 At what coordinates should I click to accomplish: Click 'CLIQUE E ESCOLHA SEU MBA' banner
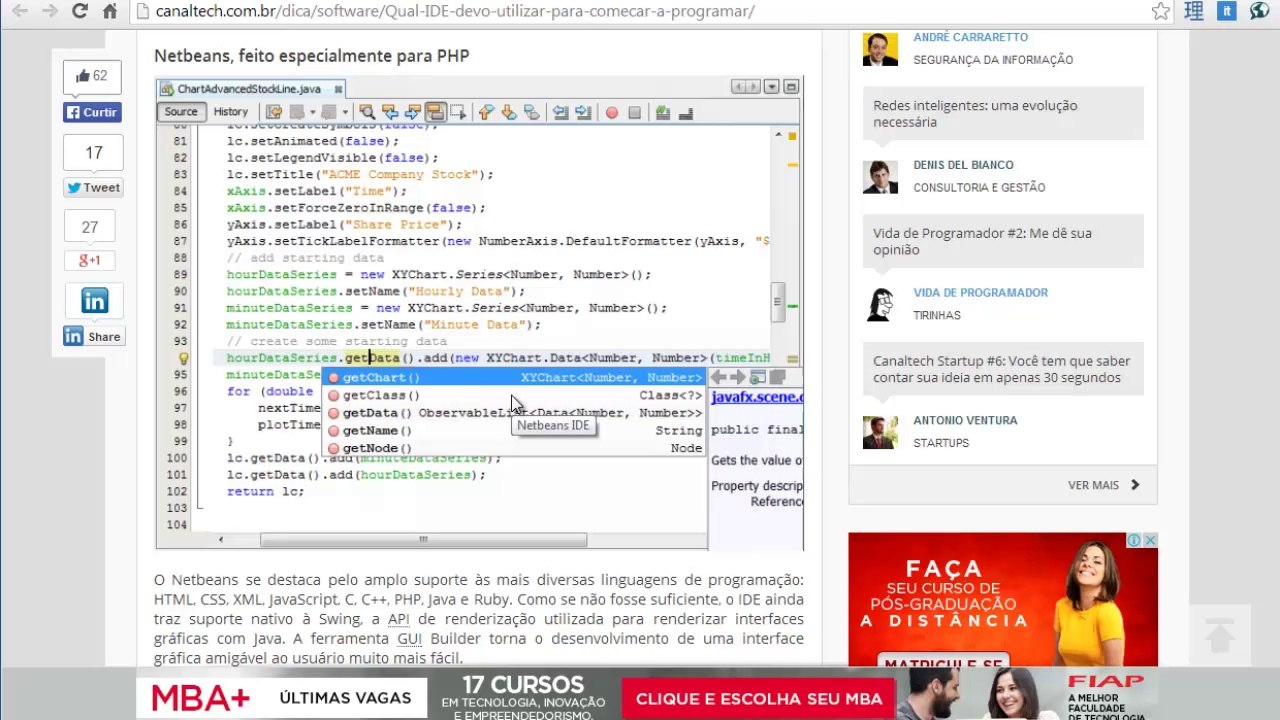(759, 698)
